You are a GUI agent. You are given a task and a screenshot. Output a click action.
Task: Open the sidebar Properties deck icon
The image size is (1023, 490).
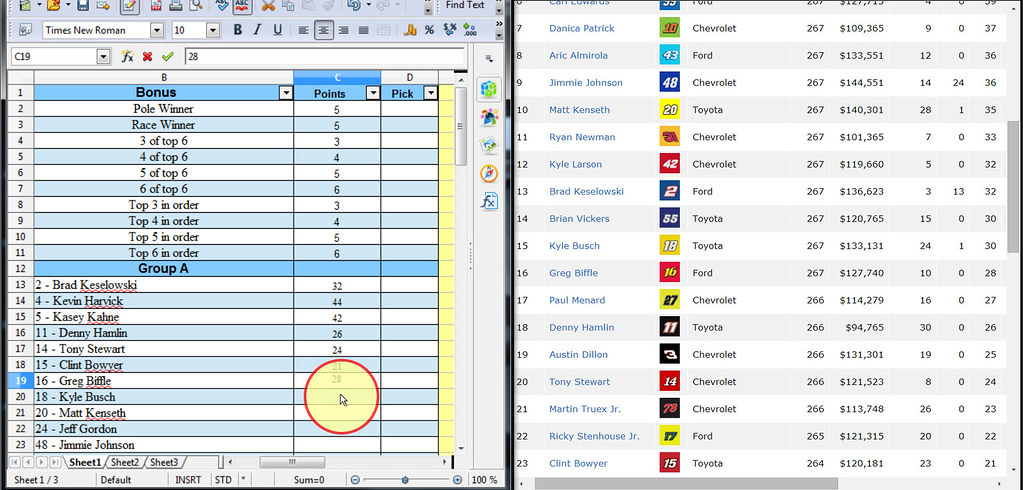tap(489, 89)
